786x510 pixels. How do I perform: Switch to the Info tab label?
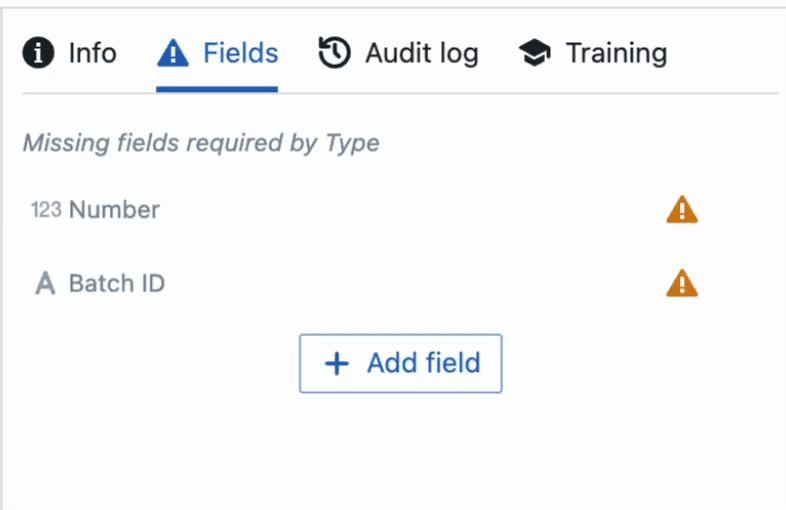coord(93,53)
